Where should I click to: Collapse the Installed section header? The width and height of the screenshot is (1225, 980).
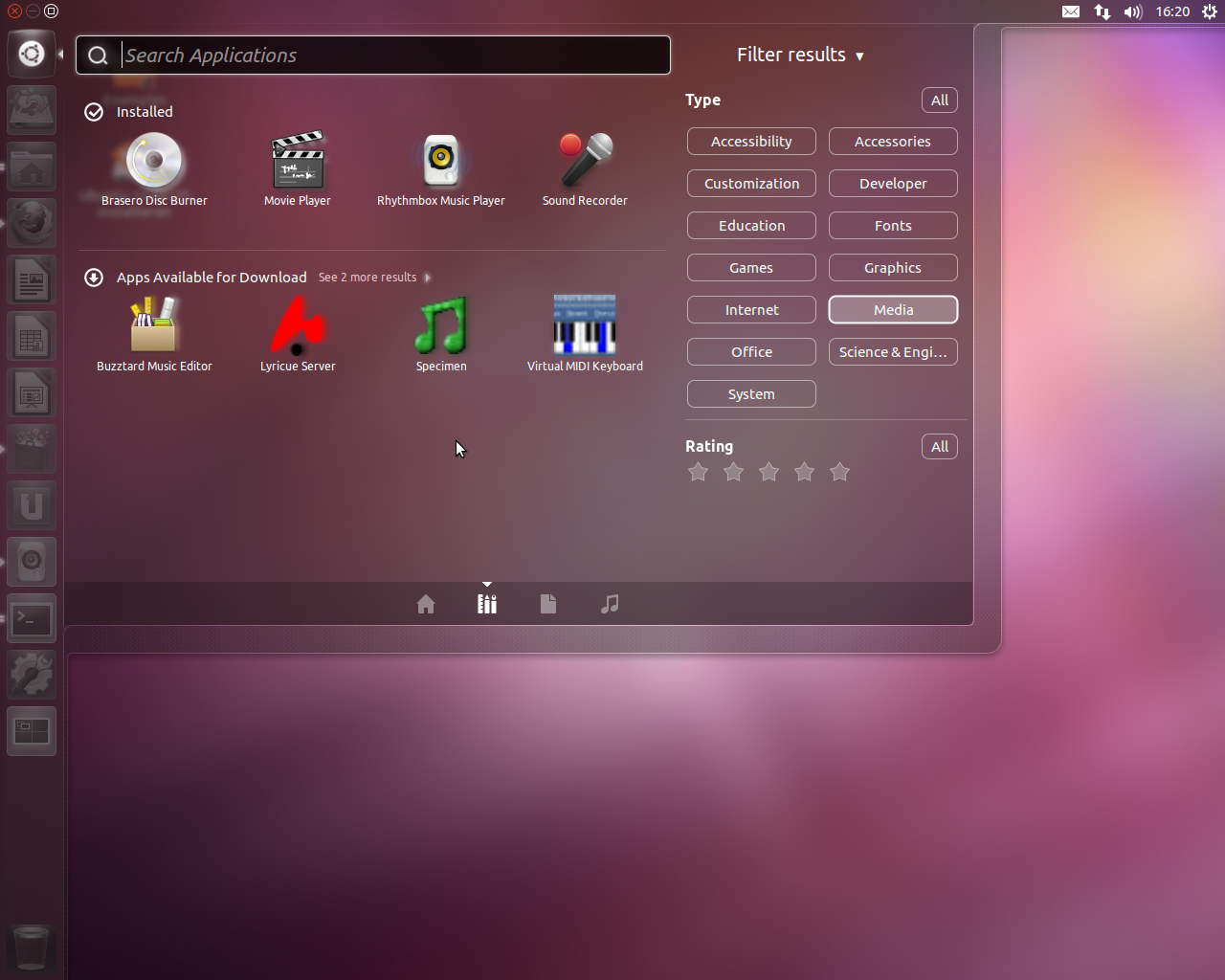(128, 112)
